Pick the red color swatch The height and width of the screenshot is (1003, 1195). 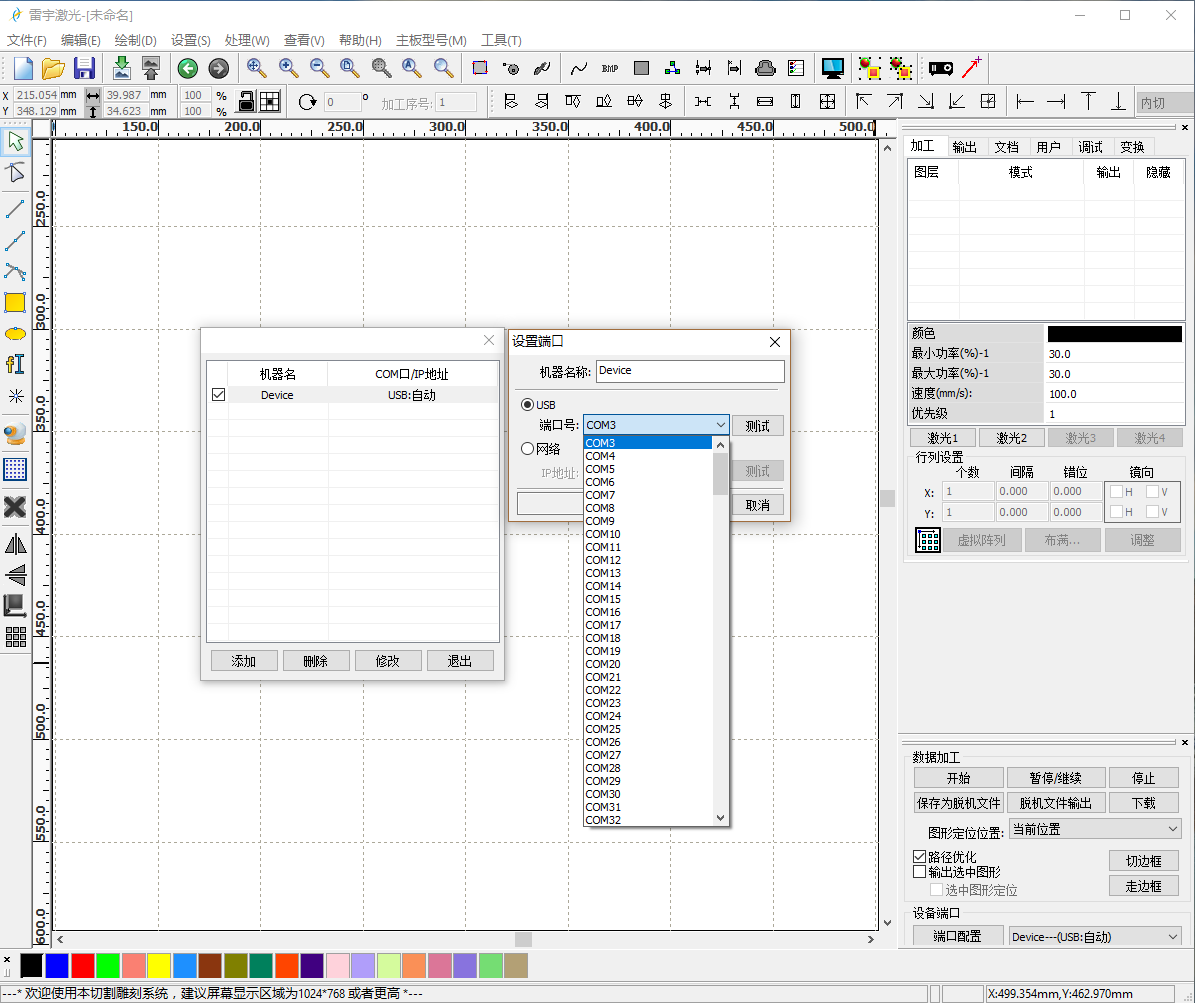tap(82, 966)
